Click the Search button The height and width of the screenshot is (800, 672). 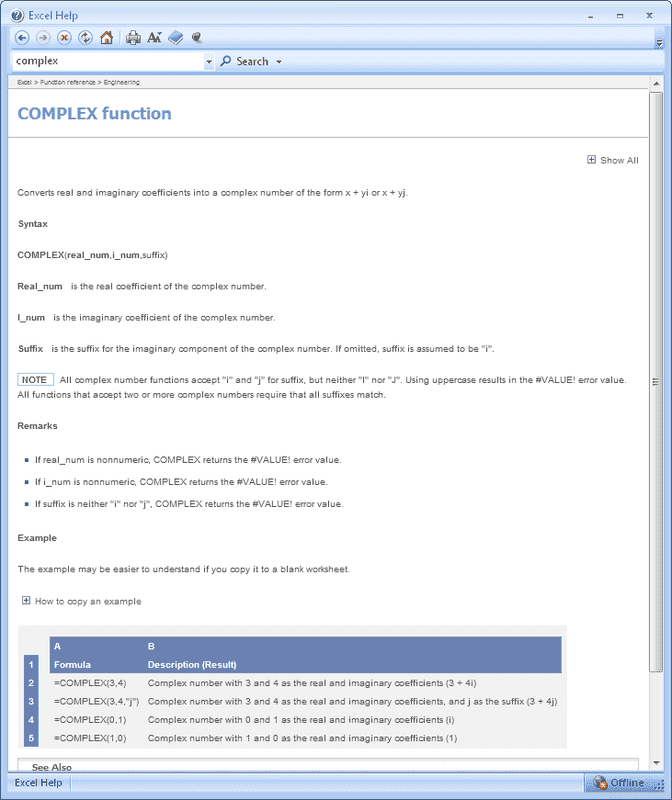coord(244,62)
